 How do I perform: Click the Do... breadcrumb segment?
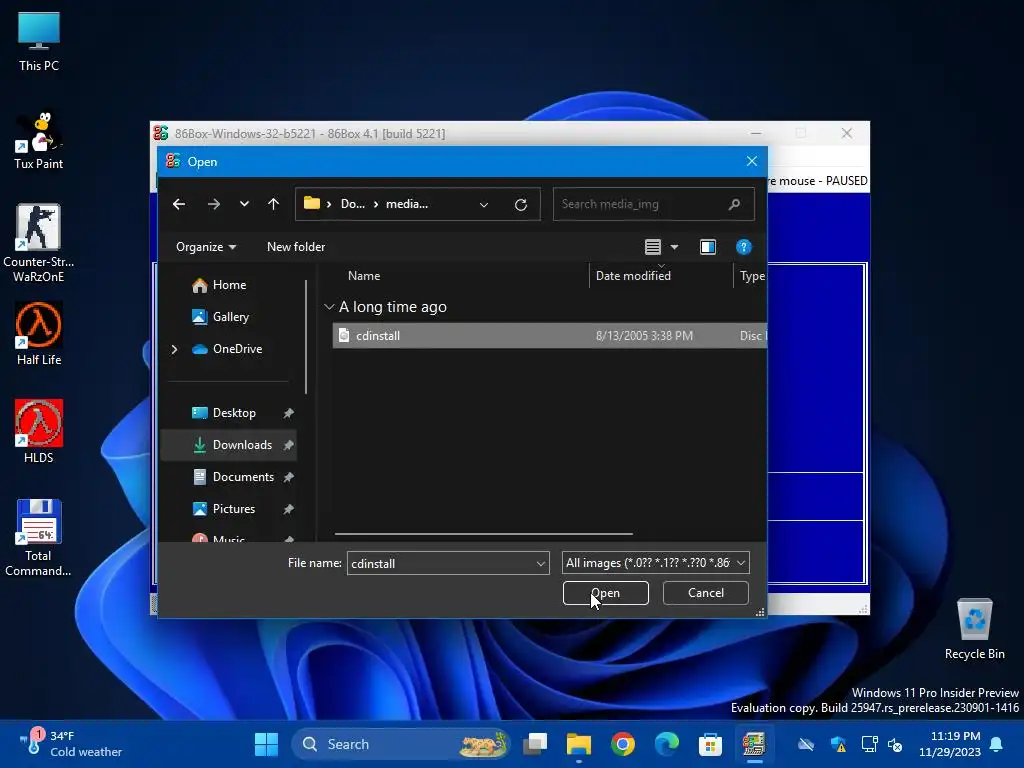click(353, 204)
